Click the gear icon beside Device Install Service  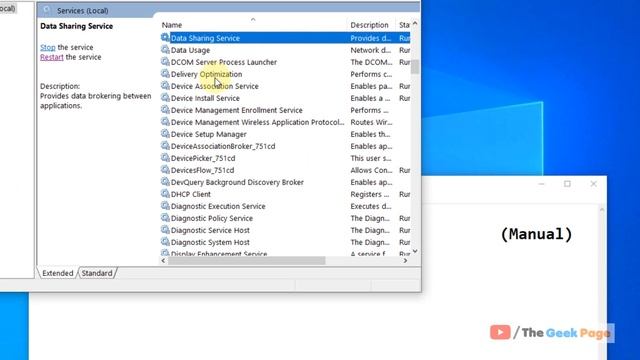[165, 98]
